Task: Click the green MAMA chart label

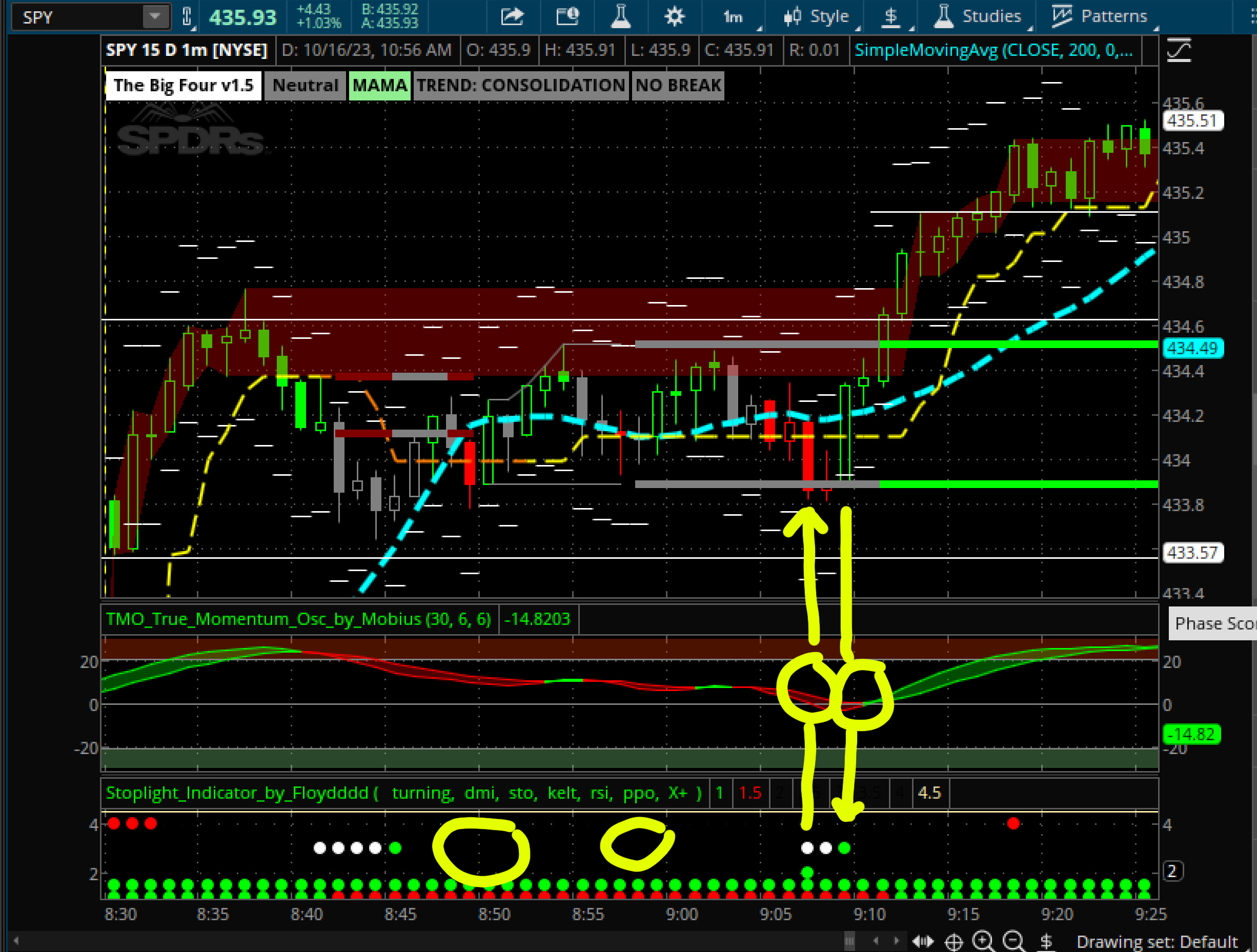Action: point(379,85)
